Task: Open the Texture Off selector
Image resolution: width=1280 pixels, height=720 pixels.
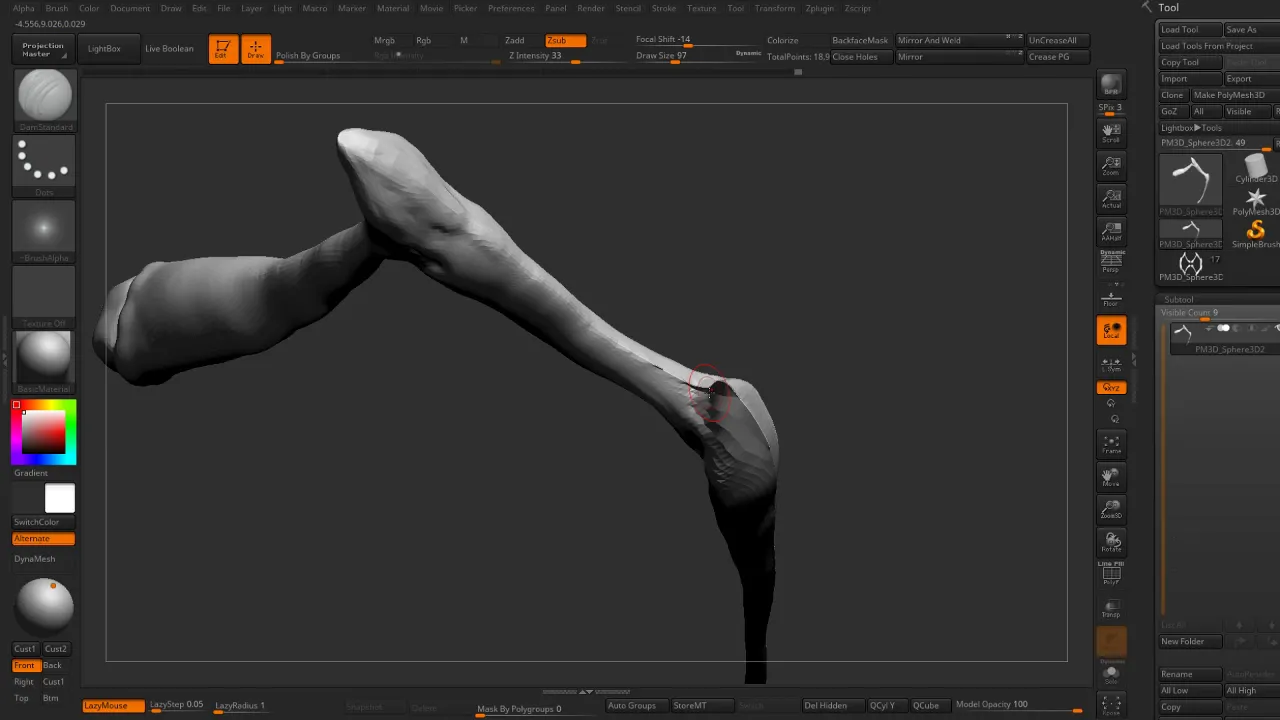Action: pos(44,296)
